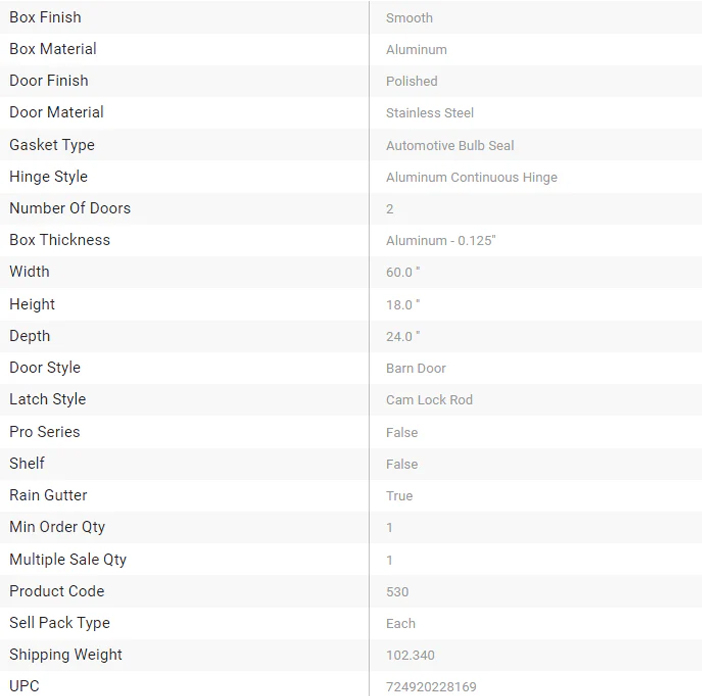Click the 60.0" width value
Image resolution: width=702 pixels, height=696 pixels.
point(403,273)
